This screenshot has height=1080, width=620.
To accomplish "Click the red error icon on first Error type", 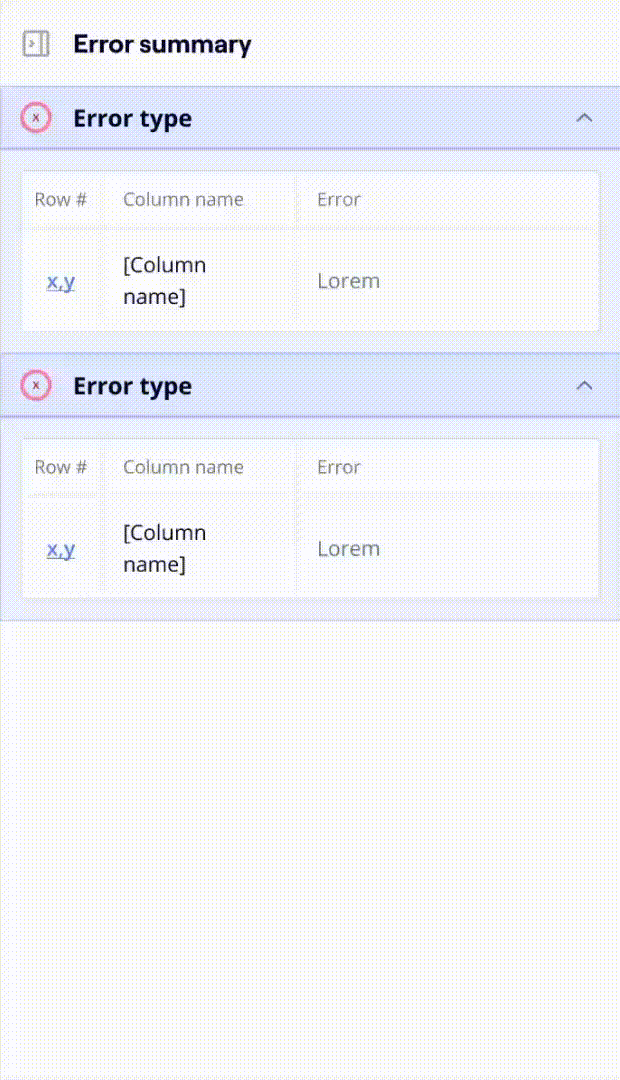I will click(36, 117).
